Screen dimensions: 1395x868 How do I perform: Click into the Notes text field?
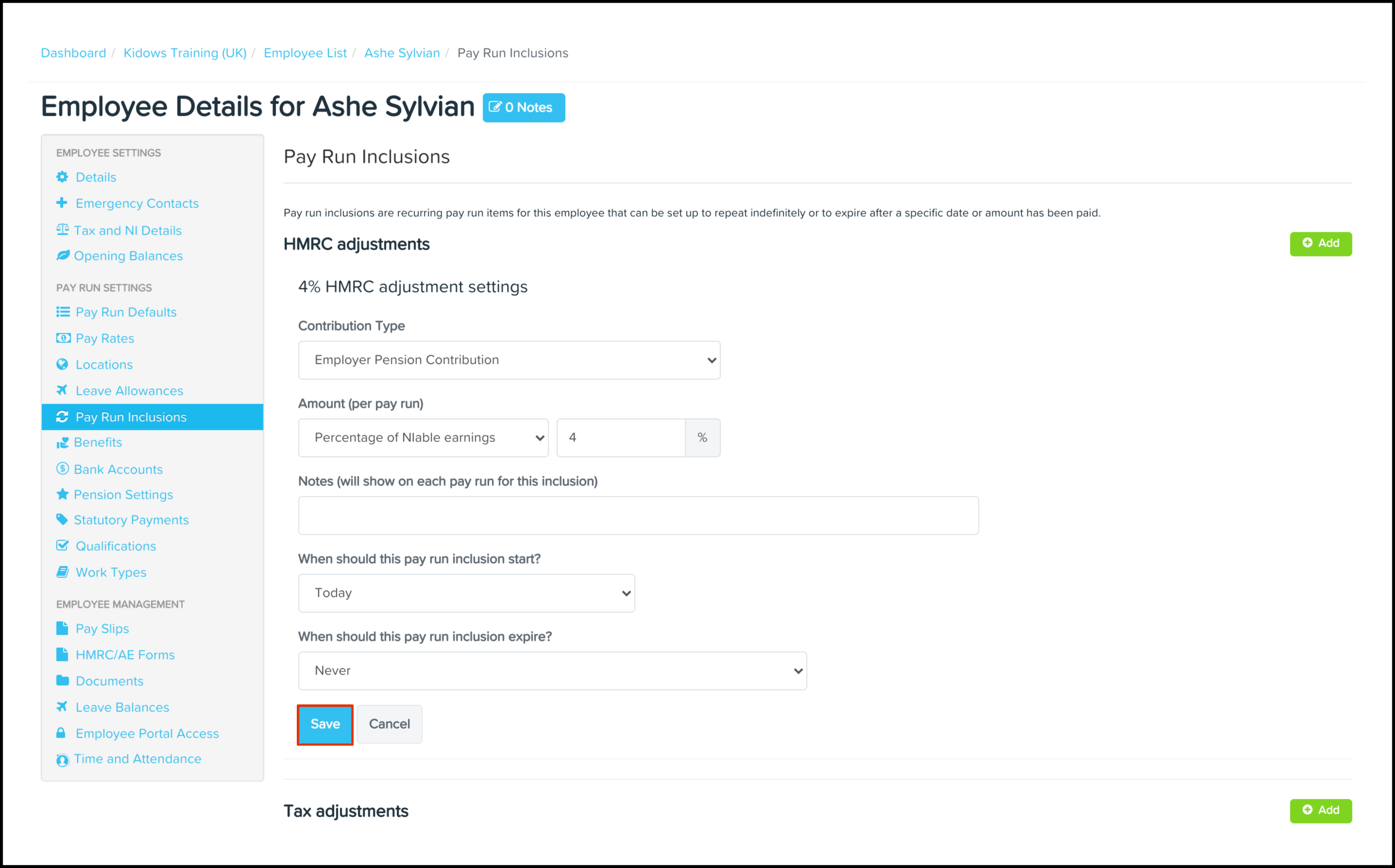(637, 516)
